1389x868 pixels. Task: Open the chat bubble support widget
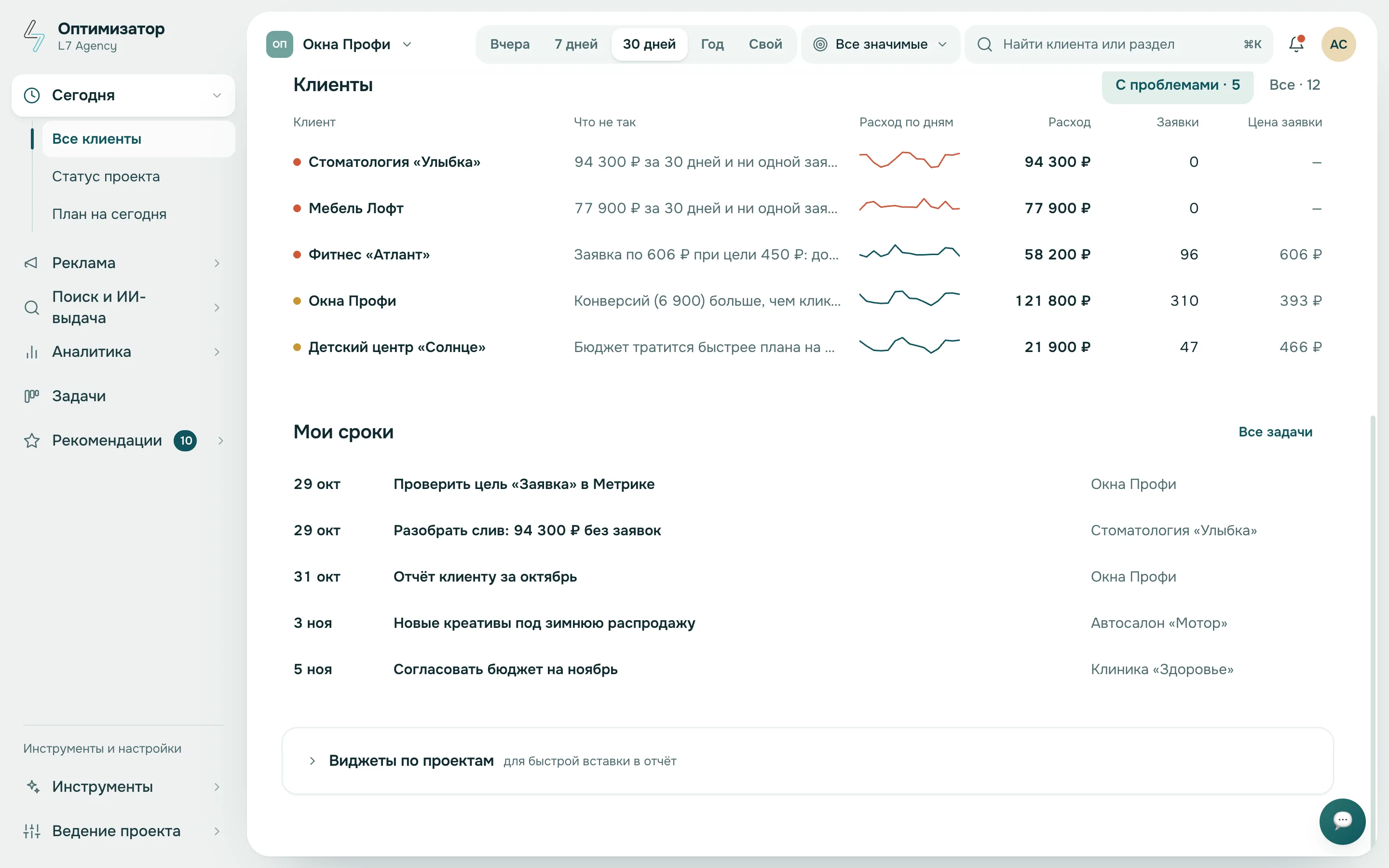[1342, 821]
